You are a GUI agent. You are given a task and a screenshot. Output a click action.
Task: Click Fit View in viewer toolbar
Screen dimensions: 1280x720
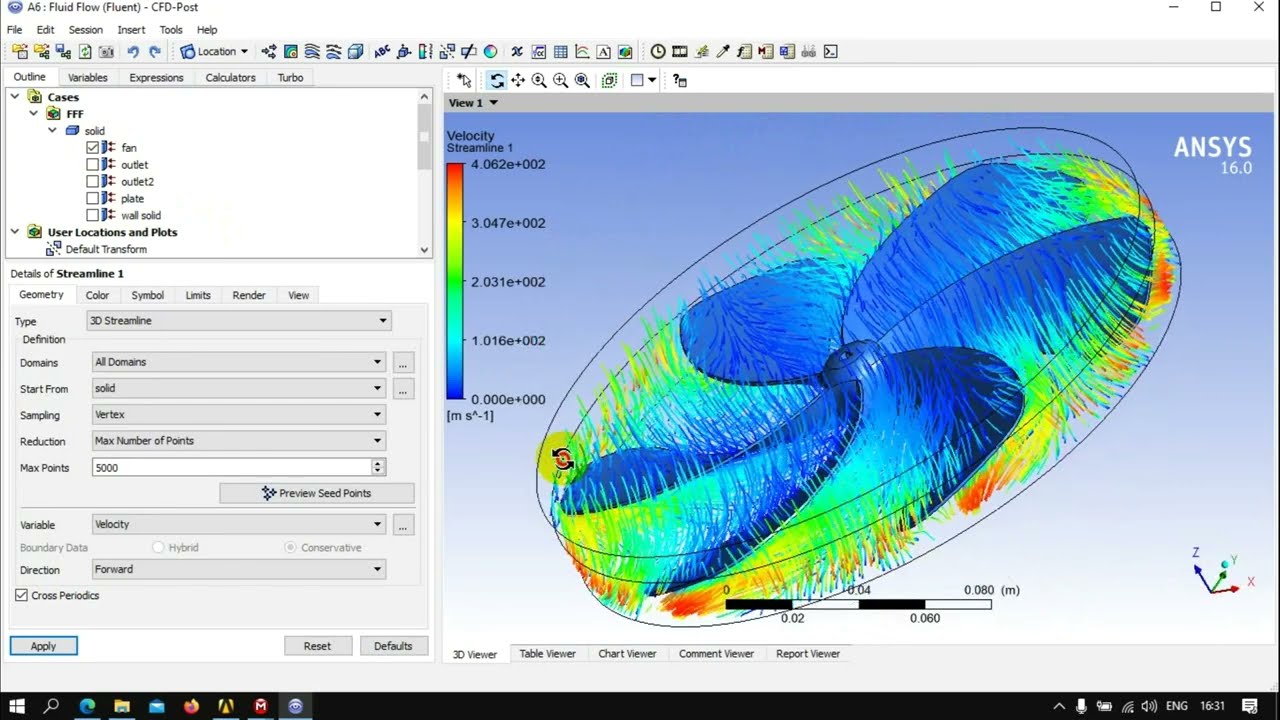pos(582,80)
